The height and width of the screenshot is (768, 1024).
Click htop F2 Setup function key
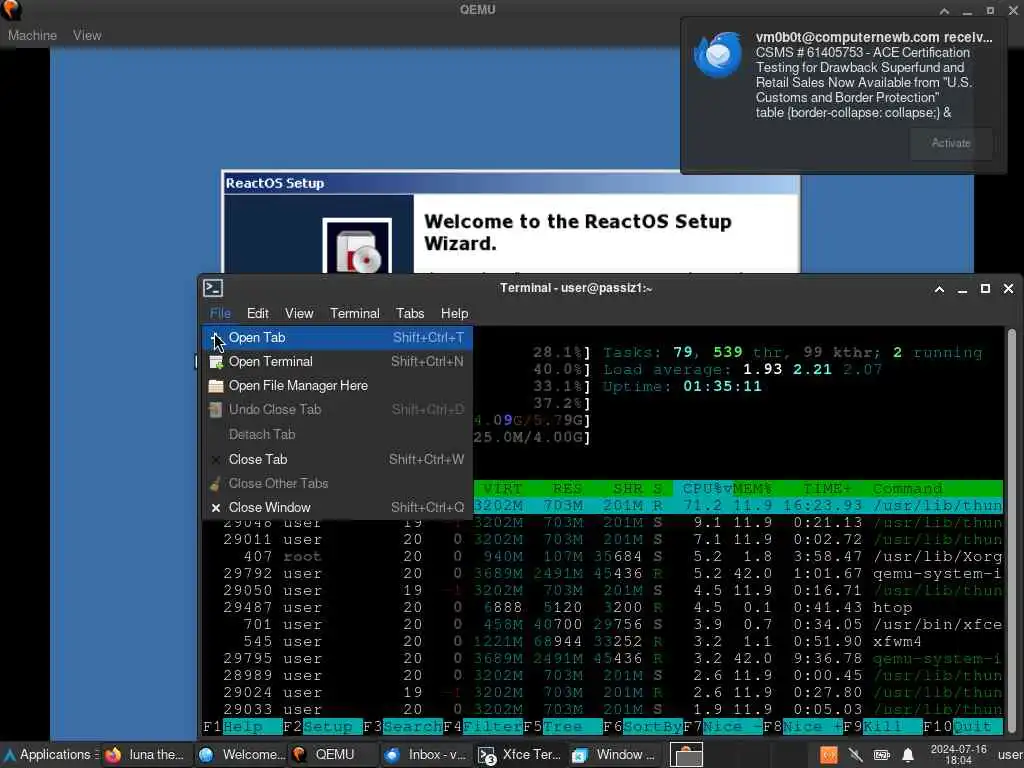[323, 727]
